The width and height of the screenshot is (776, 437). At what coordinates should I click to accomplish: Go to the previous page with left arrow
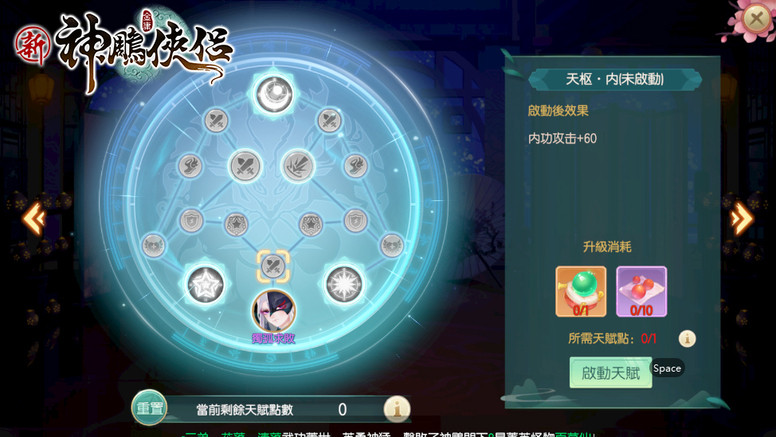click(x=34, y=218)
